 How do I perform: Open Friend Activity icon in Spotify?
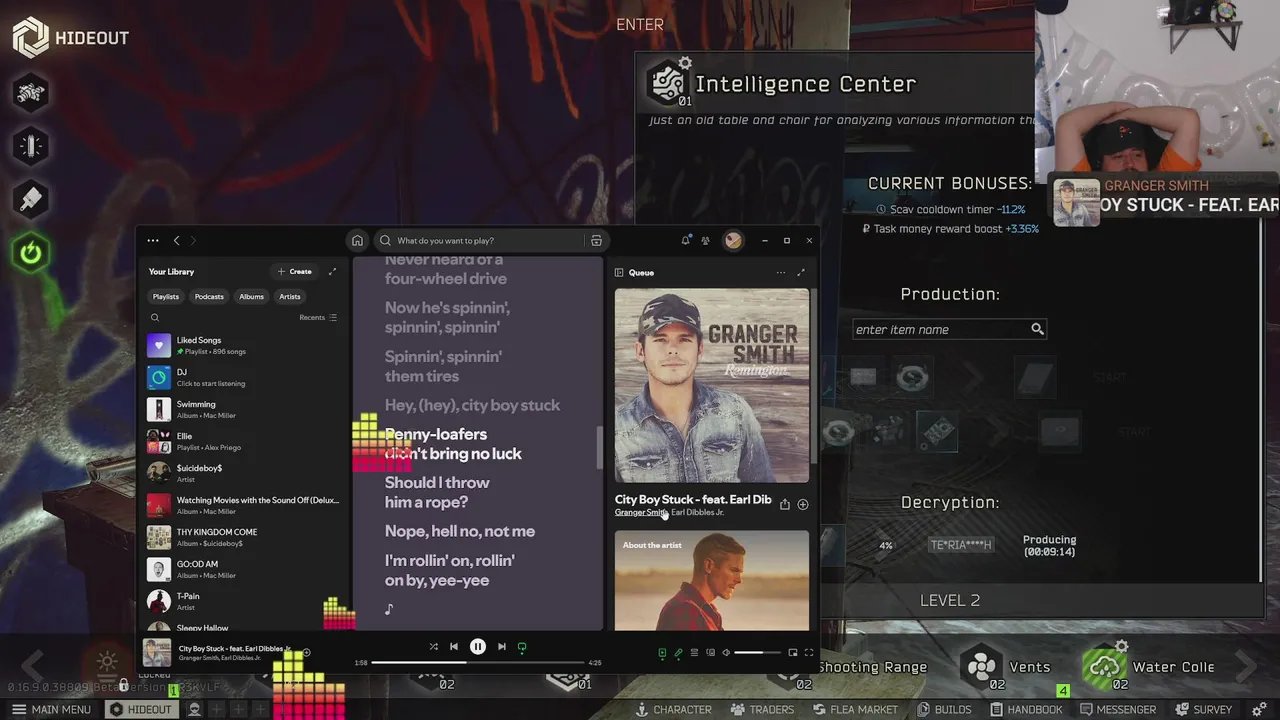705,240
